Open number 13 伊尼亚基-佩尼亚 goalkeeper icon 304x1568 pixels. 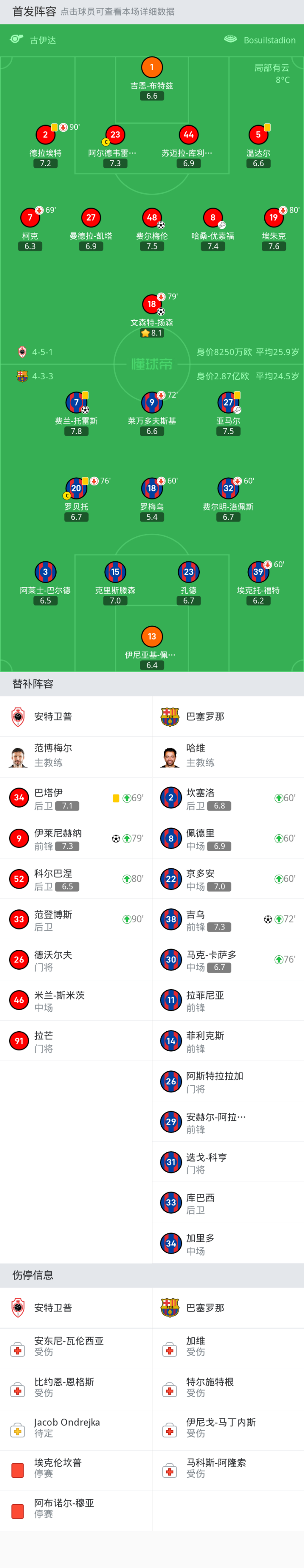[x=152, y=637]
